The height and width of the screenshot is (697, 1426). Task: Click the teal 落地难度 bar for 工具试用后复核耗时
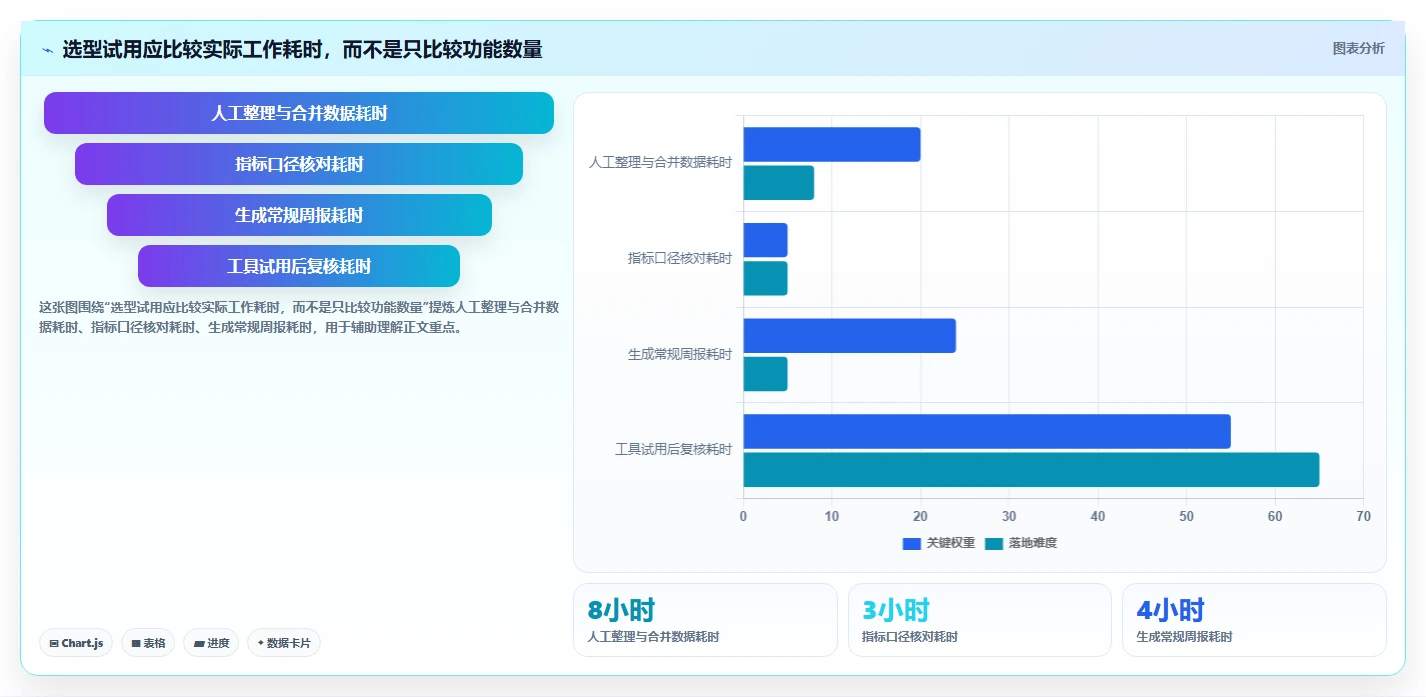1032,470
